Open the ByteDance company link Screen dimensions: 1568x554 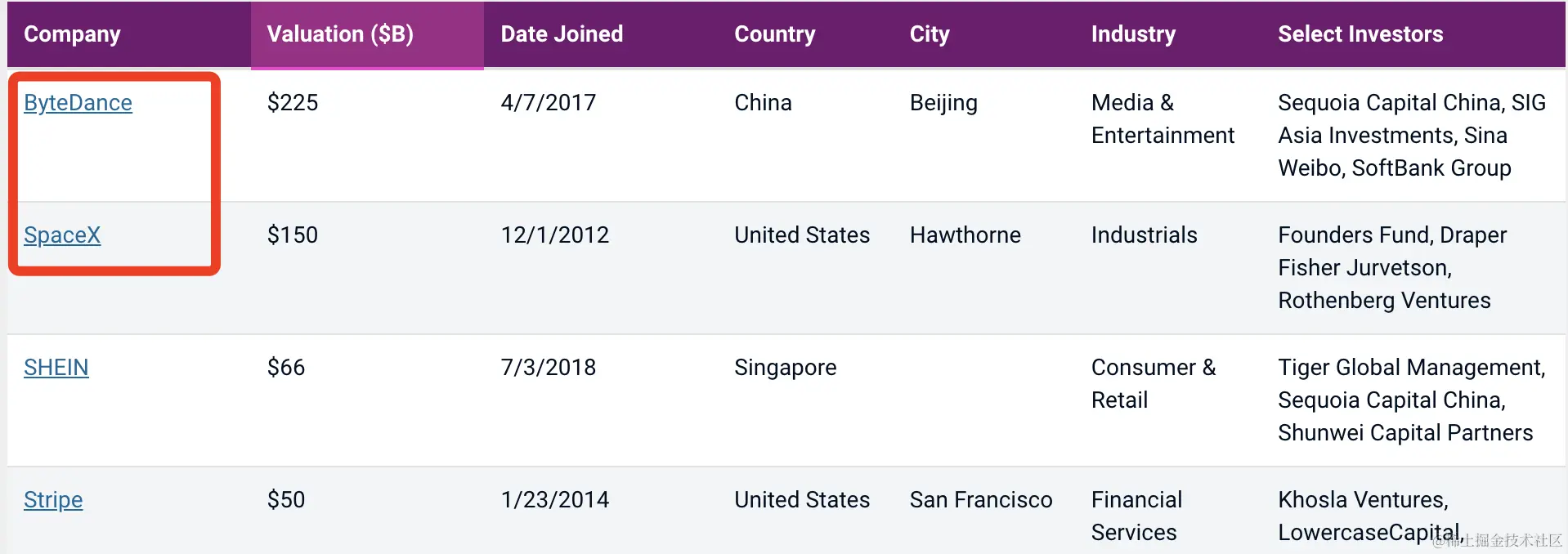(78, 103)
